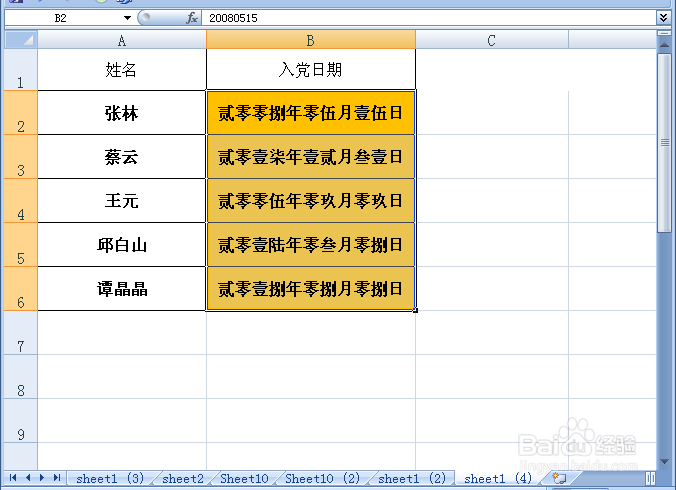Click previous sheet tab arrow

click(28, 478)
